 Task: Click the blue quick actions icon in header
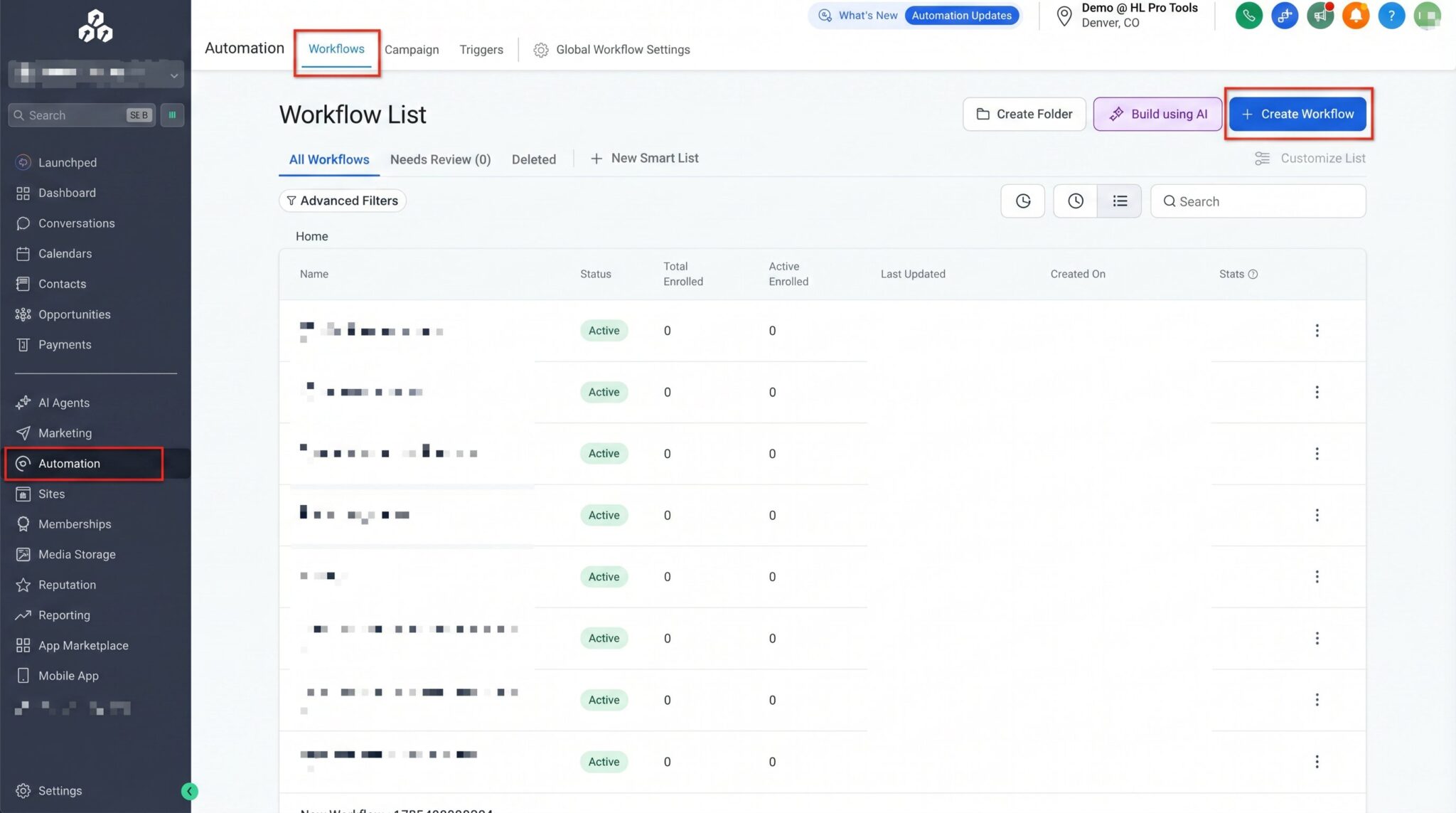click(1285, 16)
